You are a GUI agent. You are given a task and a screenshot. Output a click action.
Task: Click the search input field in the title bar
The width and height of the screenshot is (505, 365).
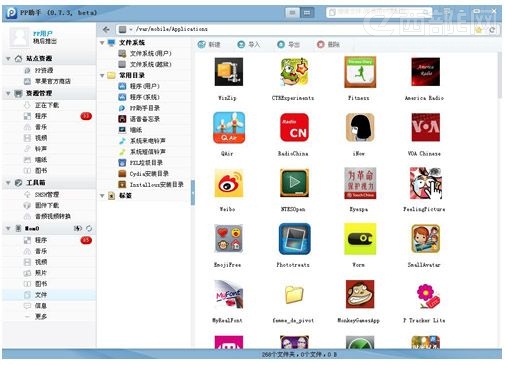tap(378, 13)
